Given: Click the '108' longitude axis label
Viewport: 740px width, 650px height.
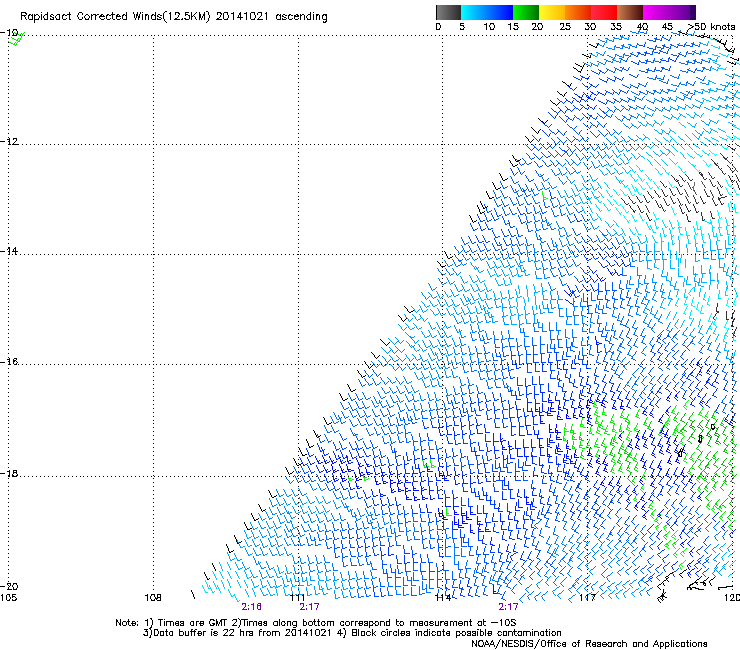Looking at the screenshot, I should 153,598.
